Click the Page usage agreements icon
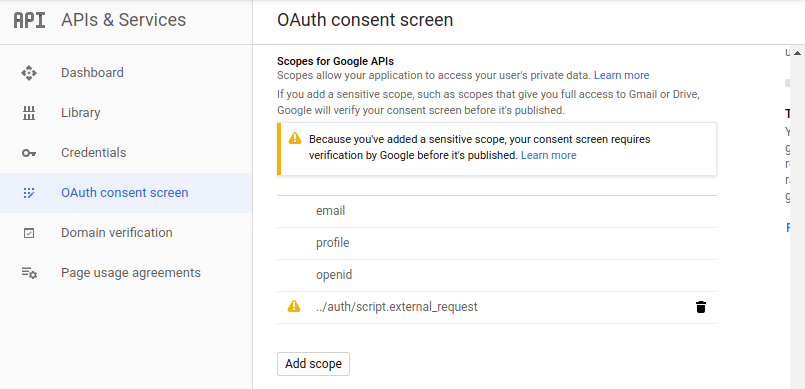The height and width of the screenshot is (389, 805). coord(29,273)
